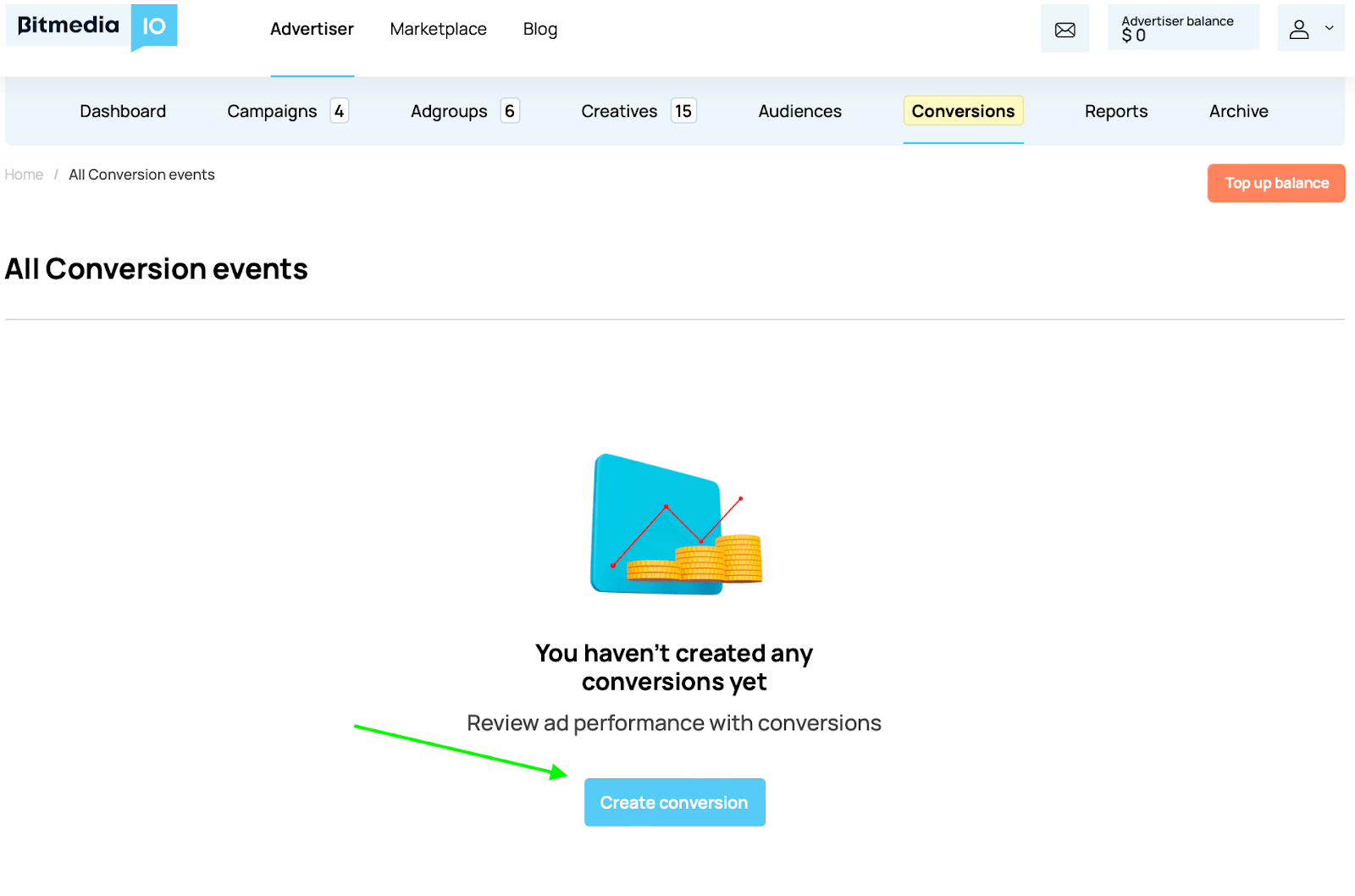
Task: Select the Conversions tab
Action: point(963,111)
